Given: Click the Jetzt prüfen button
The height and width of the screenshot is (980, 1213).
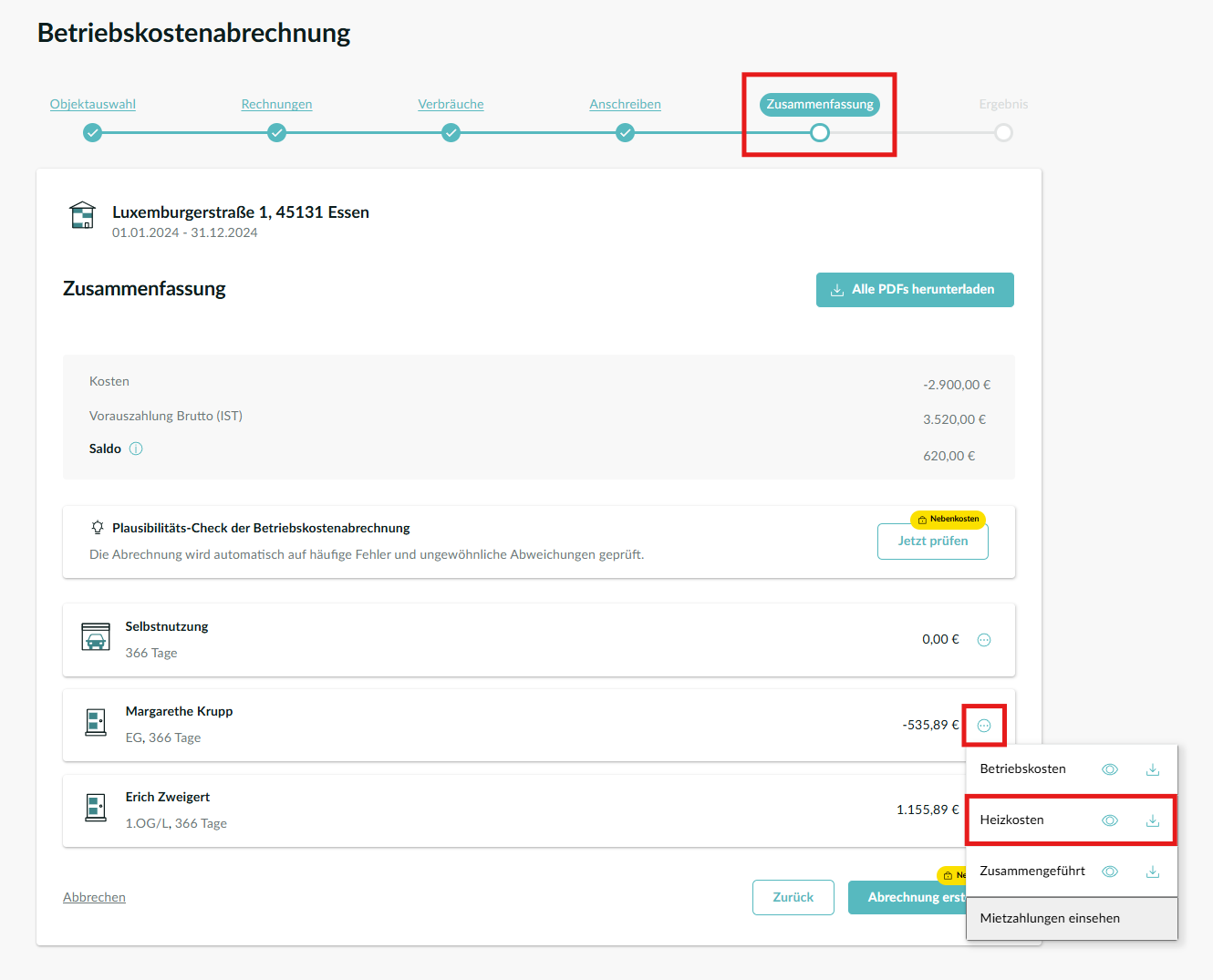Looking at the screenshot, I should [932, 541].
